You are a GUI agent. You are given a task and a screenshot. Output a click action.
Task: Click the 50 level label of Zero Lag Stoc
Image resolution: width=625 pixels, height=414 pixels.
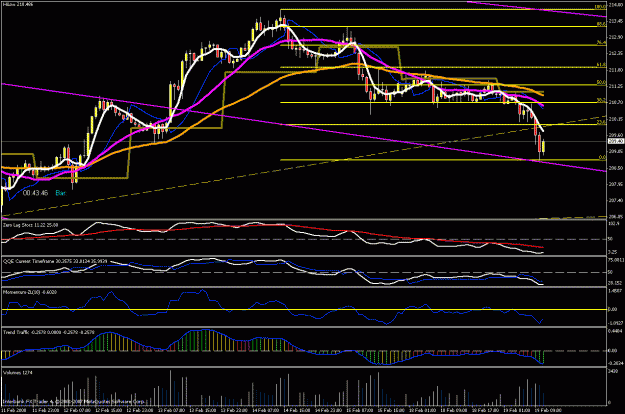(x=610, y=239)
